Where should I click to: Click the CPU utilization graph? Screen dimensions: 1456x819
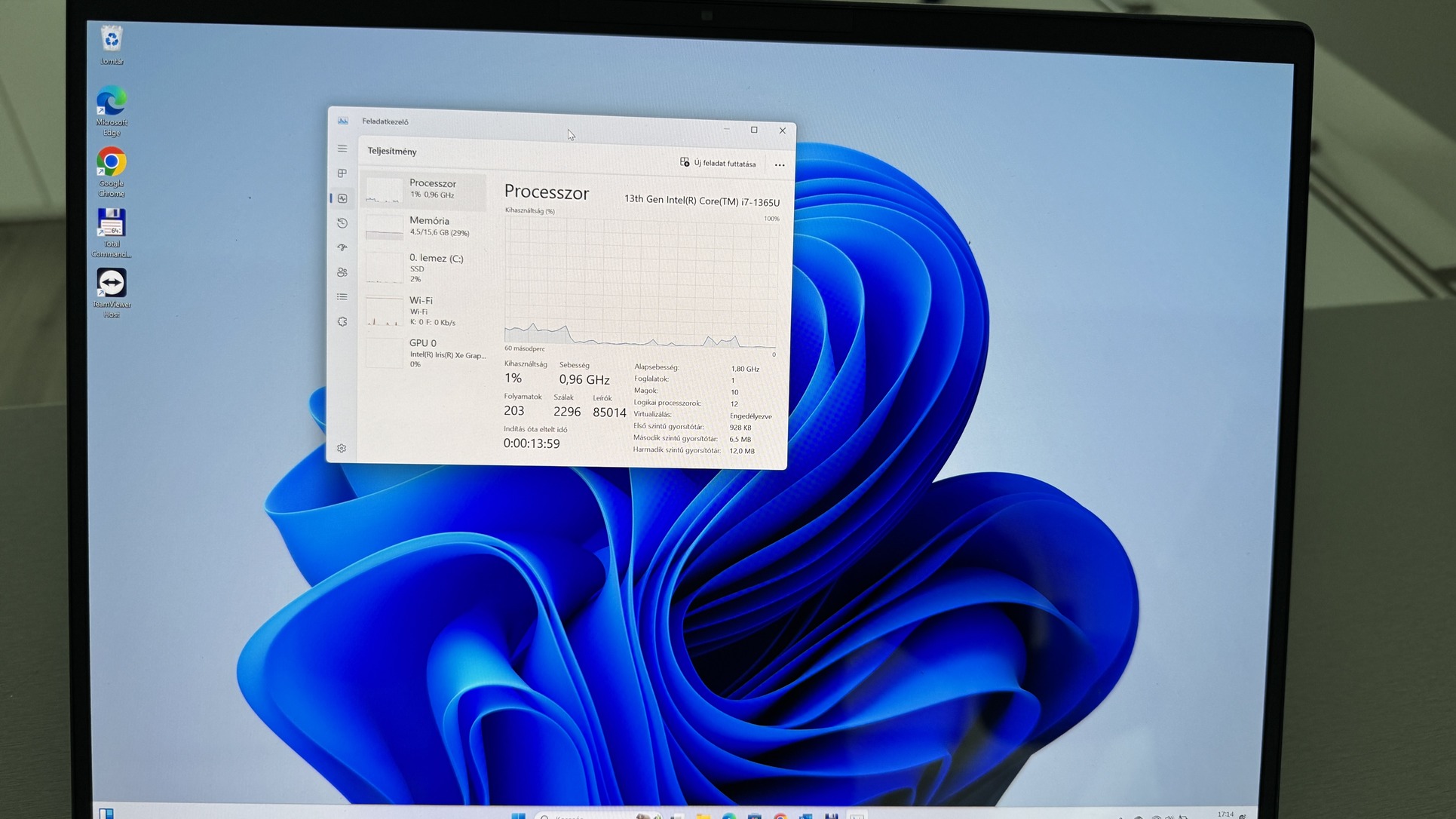click(x=640, y=283)
